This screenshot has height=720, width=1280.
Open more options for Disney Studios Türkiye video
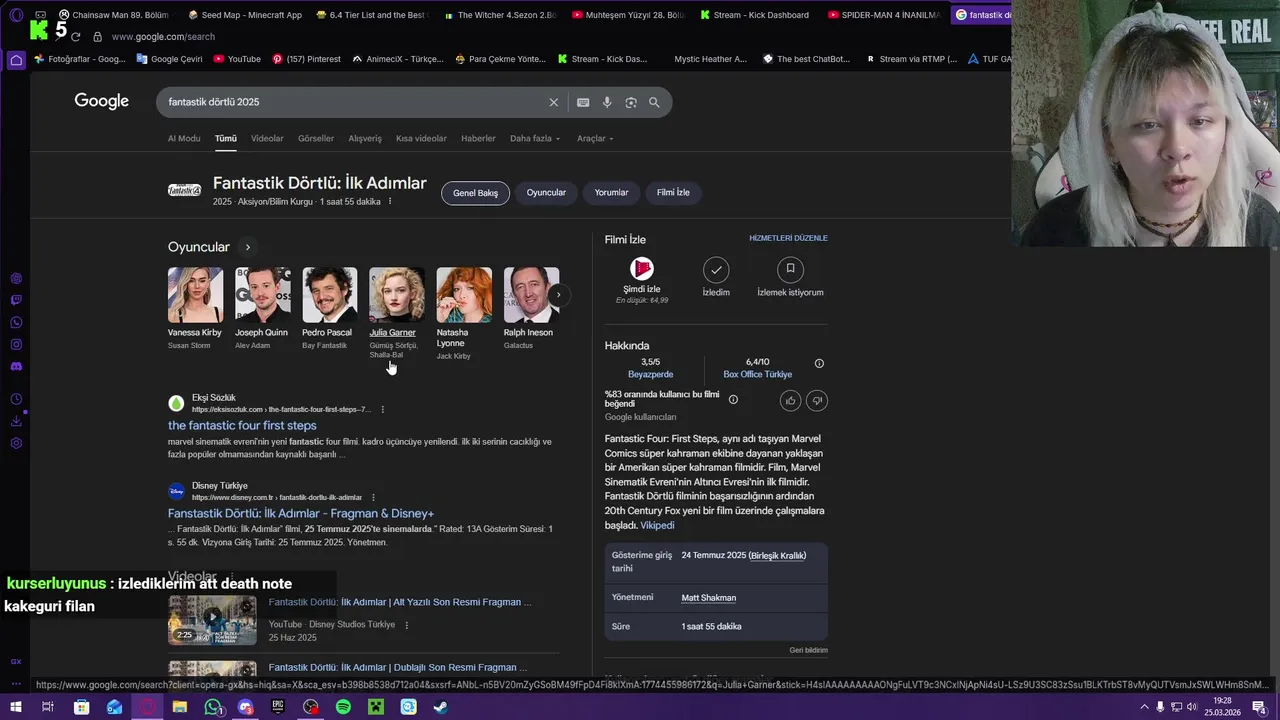pyautogui.click(x=406, y=625)
